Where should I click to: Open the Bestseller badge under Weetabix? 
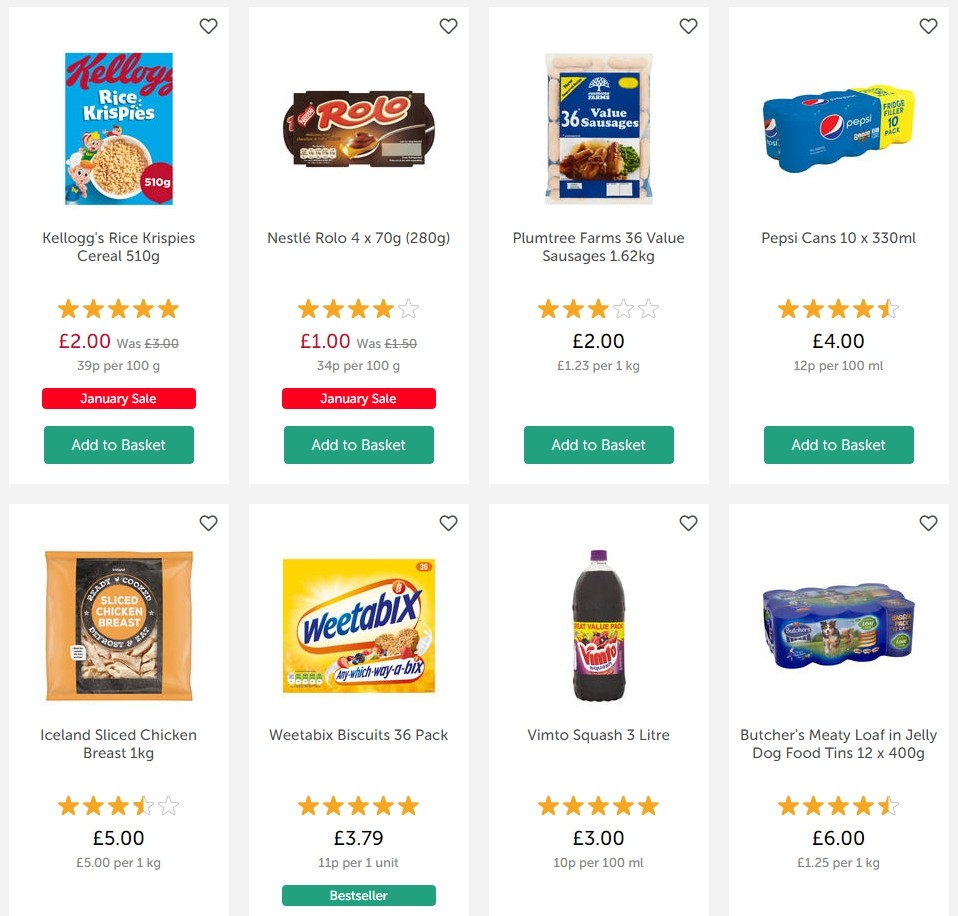tap(358, 895)
